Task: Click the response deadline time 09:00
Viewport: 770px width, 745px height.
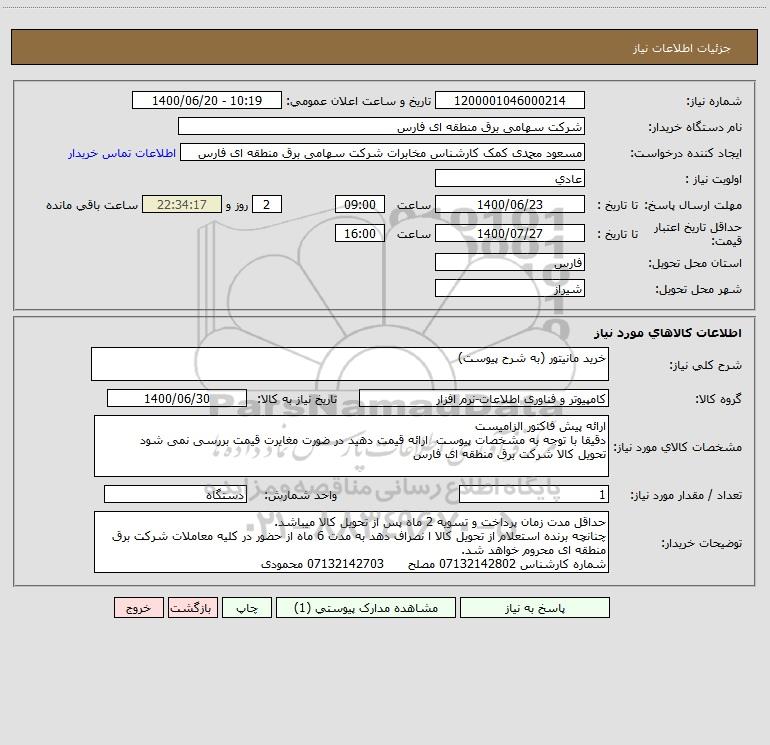Action: (x=359, y=204)
